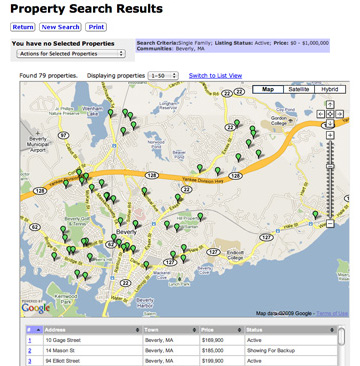Pan the map north with up arrow
This screenshot has width=360, height=366.
tap(330, 104)
